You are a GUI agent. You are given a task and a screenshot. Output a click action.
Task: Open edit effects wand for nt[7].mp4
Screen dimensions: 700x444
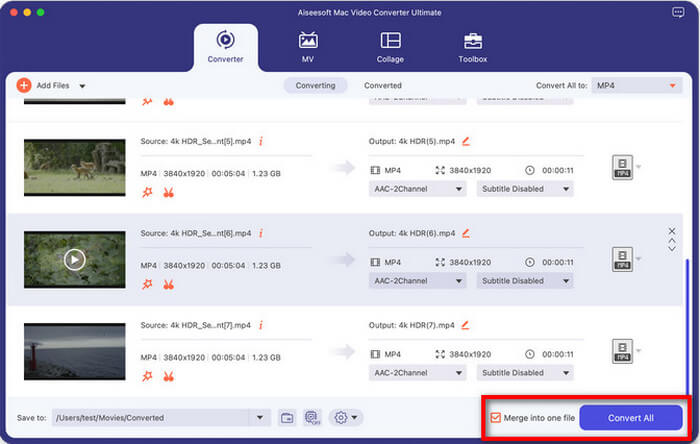147,376
